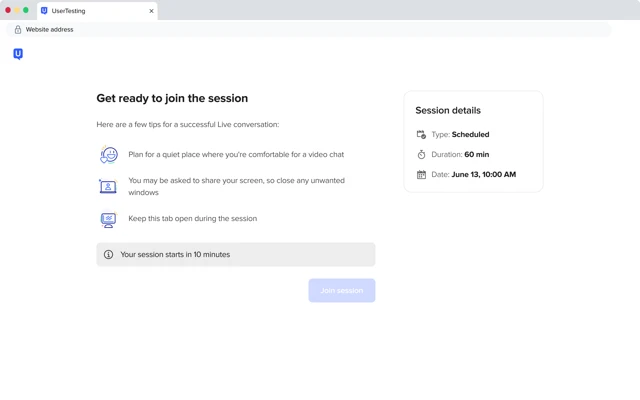Click the stopwatch Duration icon
Image resolution: width=640 pixels, height=400 pixels.
(421, 154)
